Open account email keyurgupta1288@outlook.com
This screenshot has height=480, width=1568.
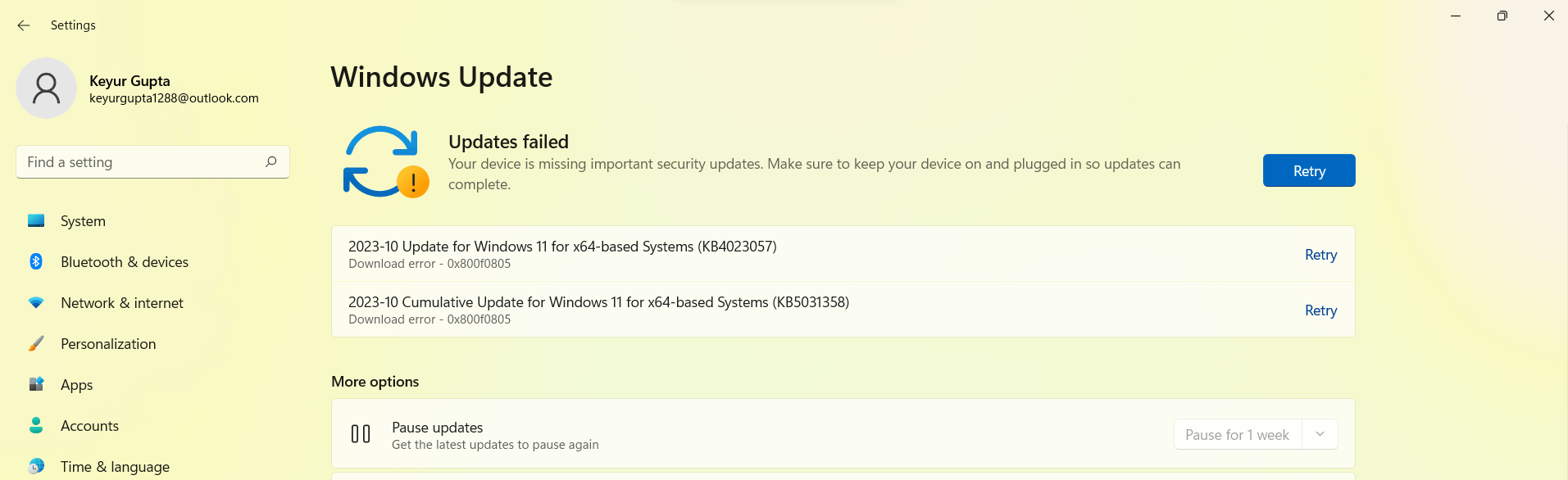click(174, 98)
